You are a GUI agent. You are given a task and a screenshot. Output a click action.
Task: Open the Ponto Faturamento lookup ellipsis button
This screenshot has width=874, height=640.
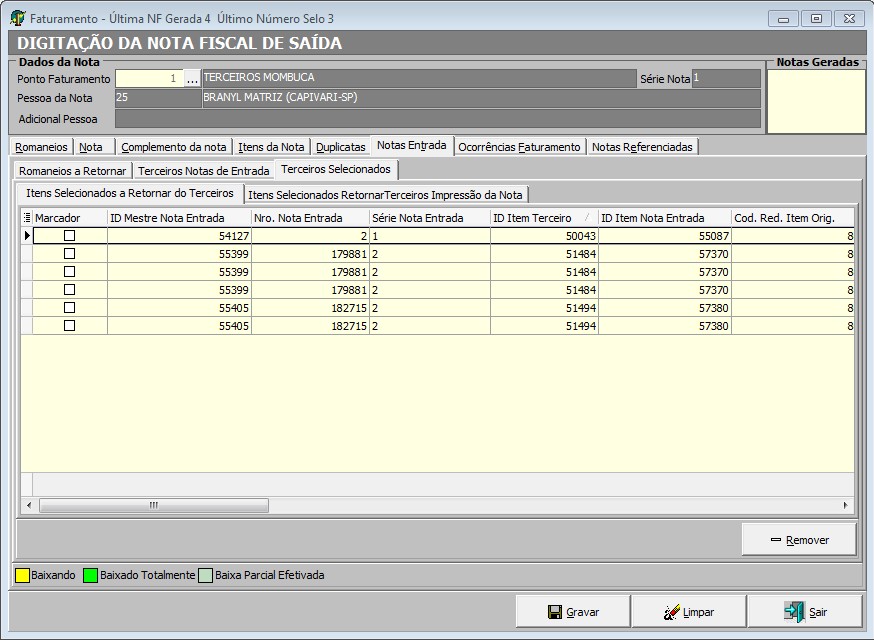coord(192,79)
